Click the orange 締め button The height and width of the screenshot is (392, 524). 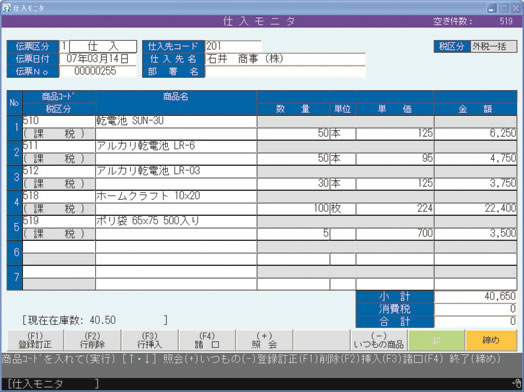(491, 340)
